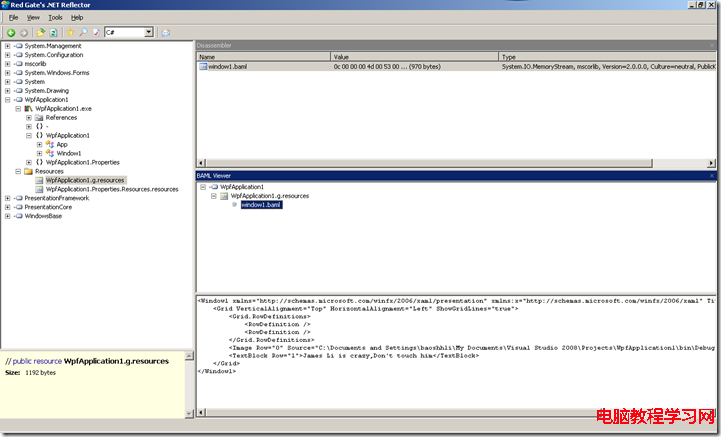Click the TextBlock line in XAML code
This screenshot has width=721, height=437.
pos(354,356)
